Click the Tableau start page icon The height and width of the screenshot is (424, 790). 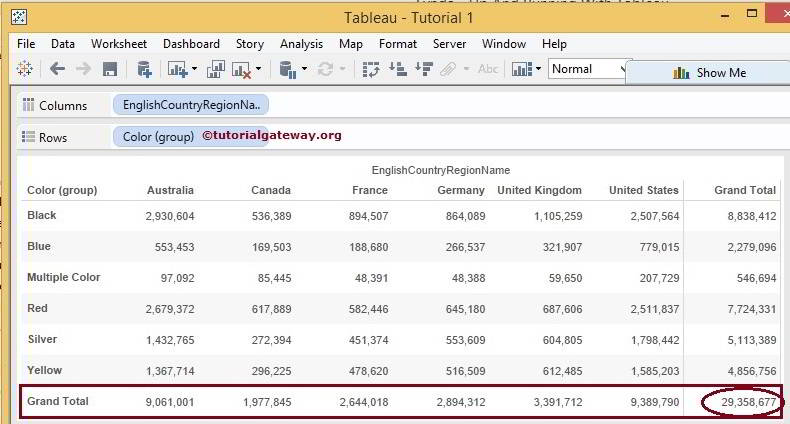coord(24,68)
